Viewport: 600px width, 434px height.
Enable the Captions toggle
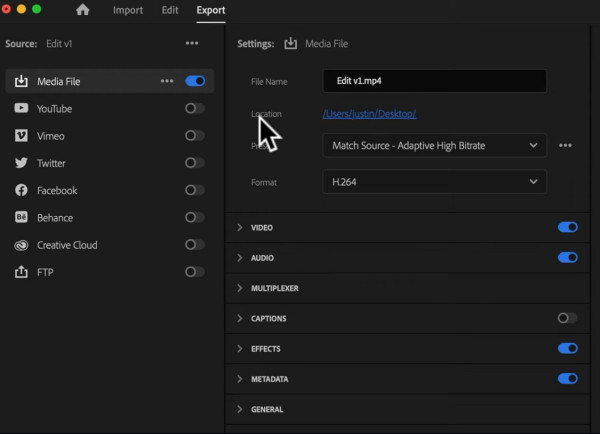tap(567, 318)
